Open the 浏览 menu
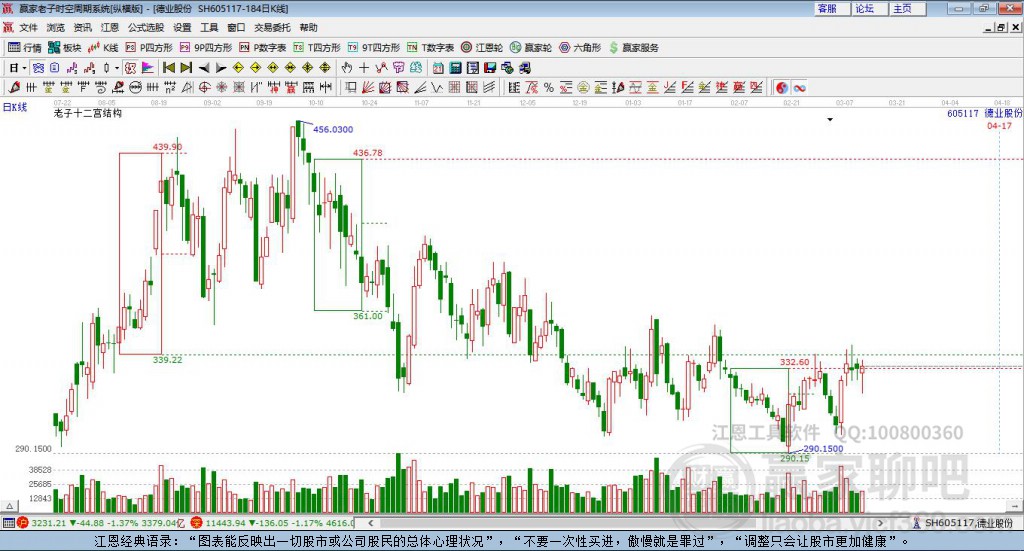This screenshot has width=1024, height=551. pos(56,27)
